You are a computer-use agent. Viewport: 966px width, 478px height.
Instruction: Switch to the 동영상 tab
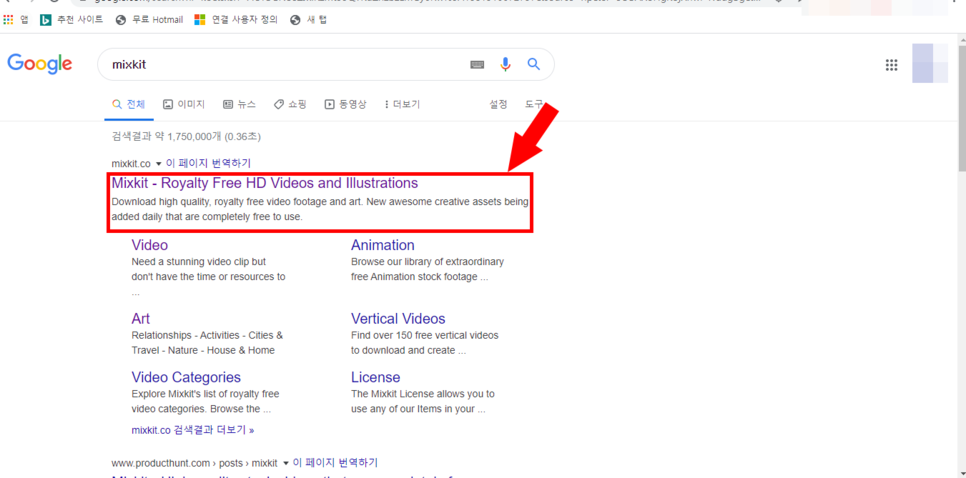[346, 105]
